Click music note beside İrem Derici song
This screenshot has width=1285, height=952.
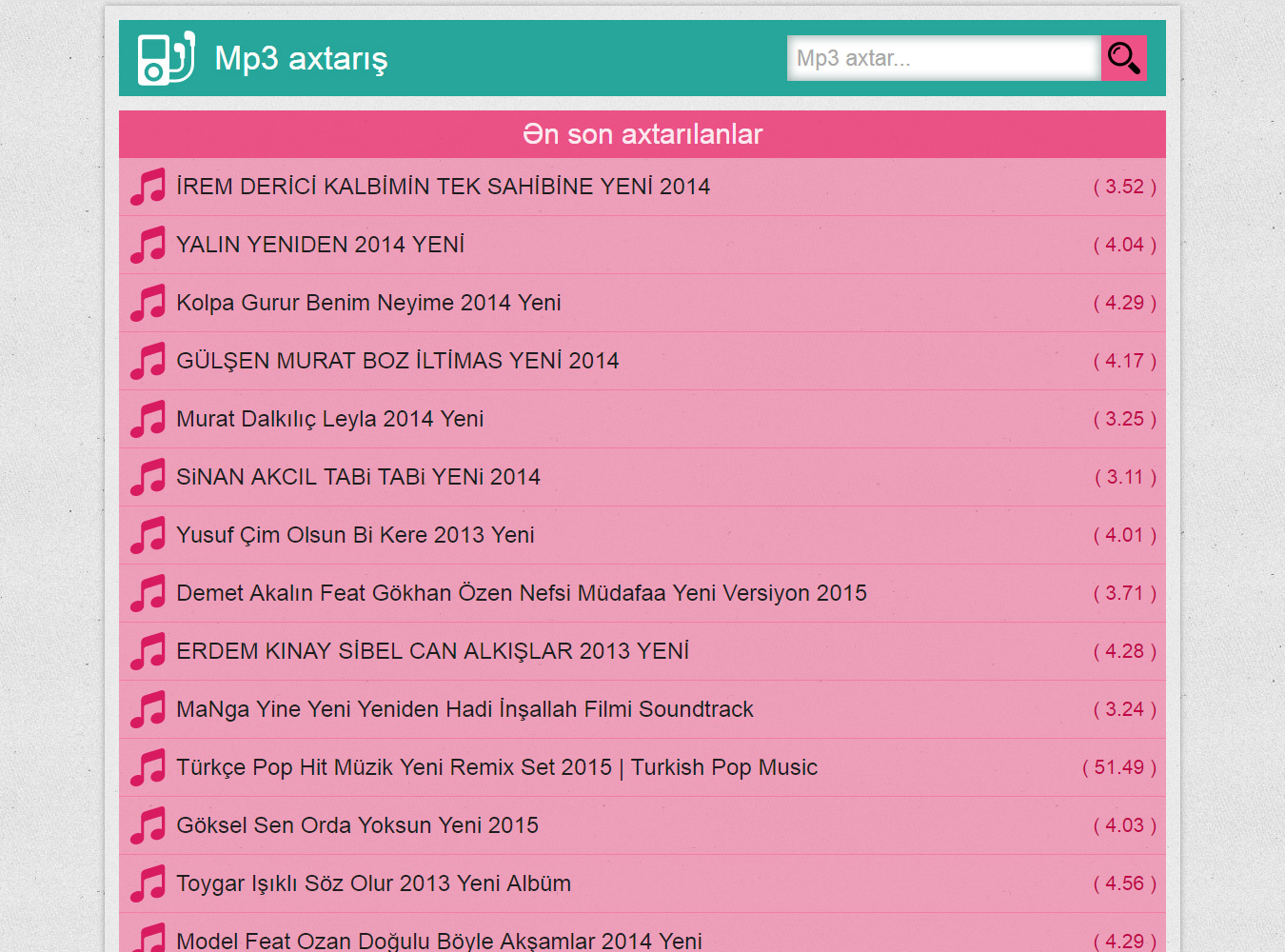148,187
